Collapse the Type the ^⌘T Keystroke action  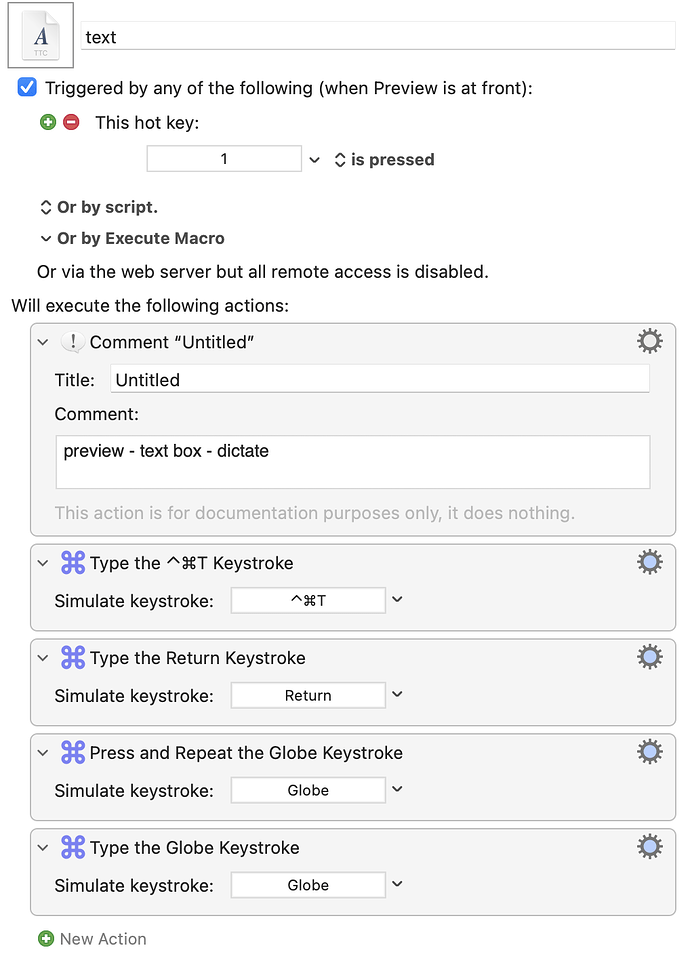43,563
